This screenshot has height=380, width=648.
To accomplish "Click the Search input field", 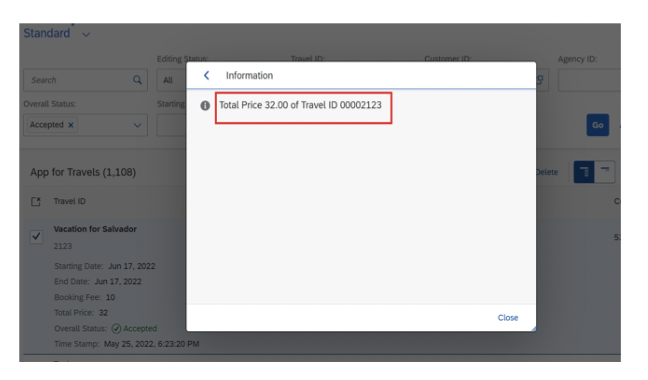I will coord(86,80).
